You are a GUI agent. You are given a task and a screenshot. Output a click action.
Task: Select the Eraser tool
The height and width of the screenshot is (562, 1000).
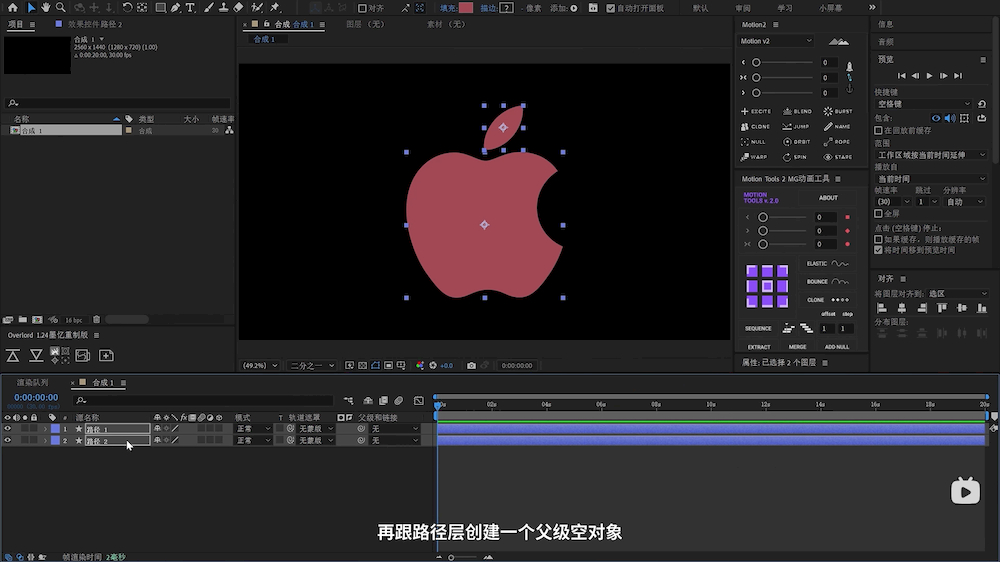tap(238, 8)
